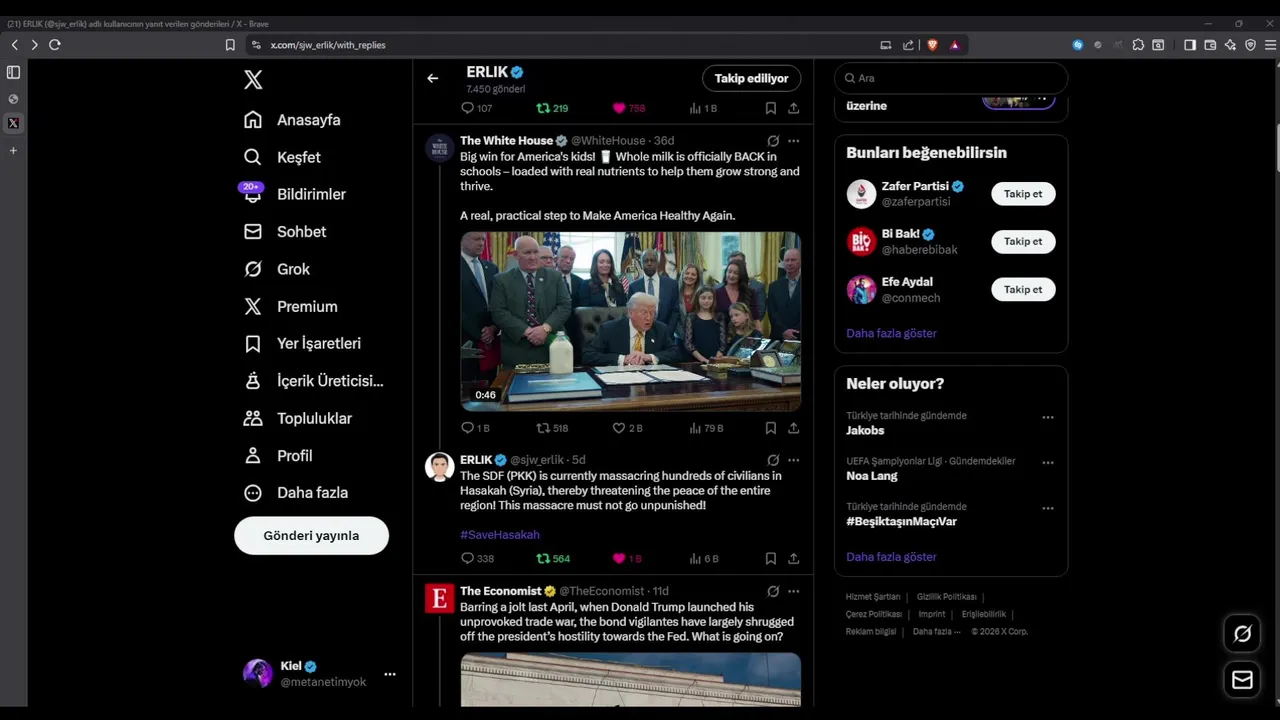Click search field Ara
The image size is (1280, 720).
click(x=951, y=78)
